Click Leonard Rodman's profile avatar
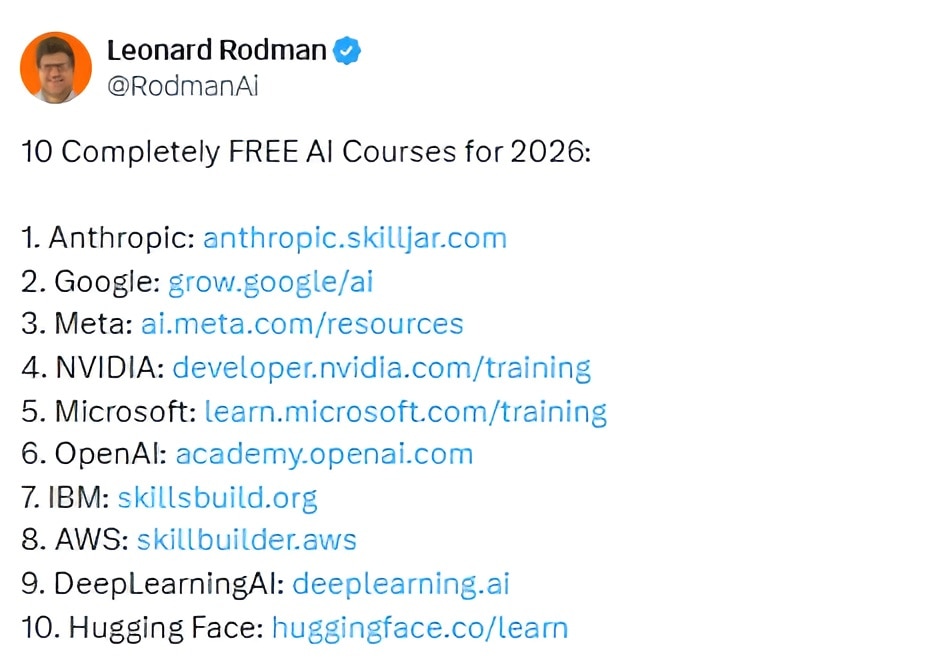The width and height of the screenshot is (944, 666). [56, 67]
